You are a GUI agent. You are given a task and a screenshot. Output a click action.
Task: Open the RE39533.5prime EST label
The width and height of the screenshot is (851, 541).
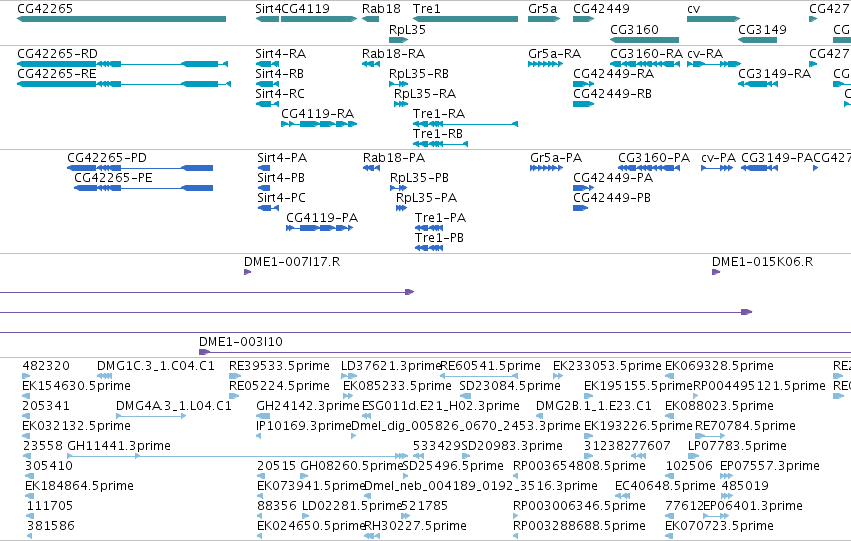280,366
